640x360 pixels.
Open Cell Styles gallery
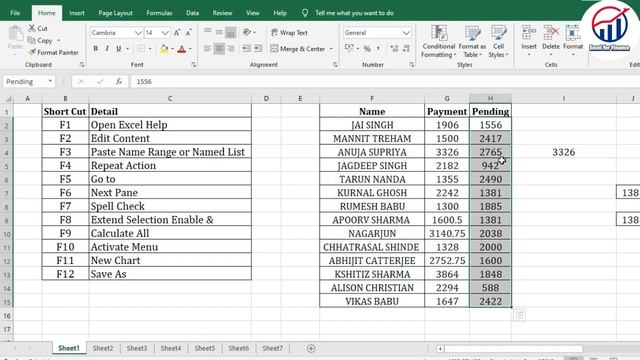(498, 42)
